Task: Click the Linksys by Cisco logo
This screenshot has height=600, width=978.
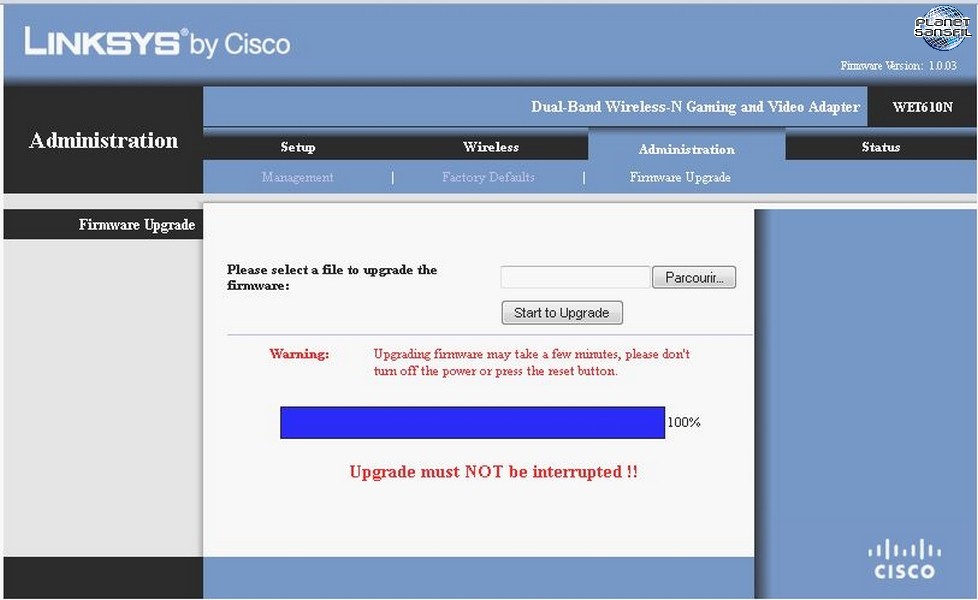Action: click(x=157, y=43)
